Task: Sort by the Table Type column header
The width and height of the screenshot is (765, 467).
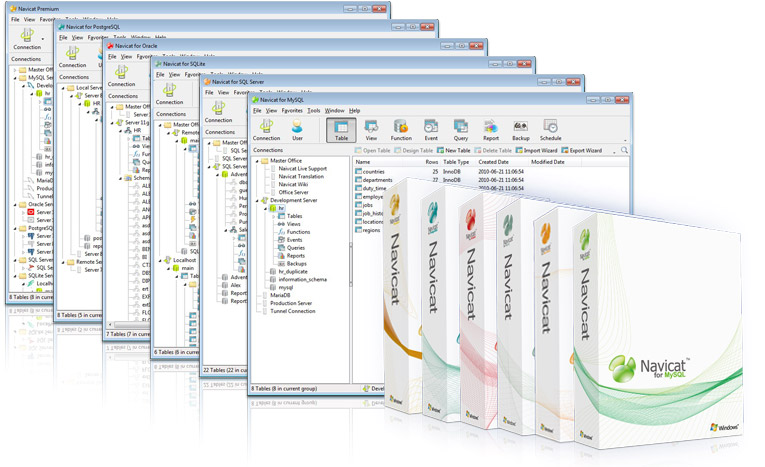Action: pos(456,162)
